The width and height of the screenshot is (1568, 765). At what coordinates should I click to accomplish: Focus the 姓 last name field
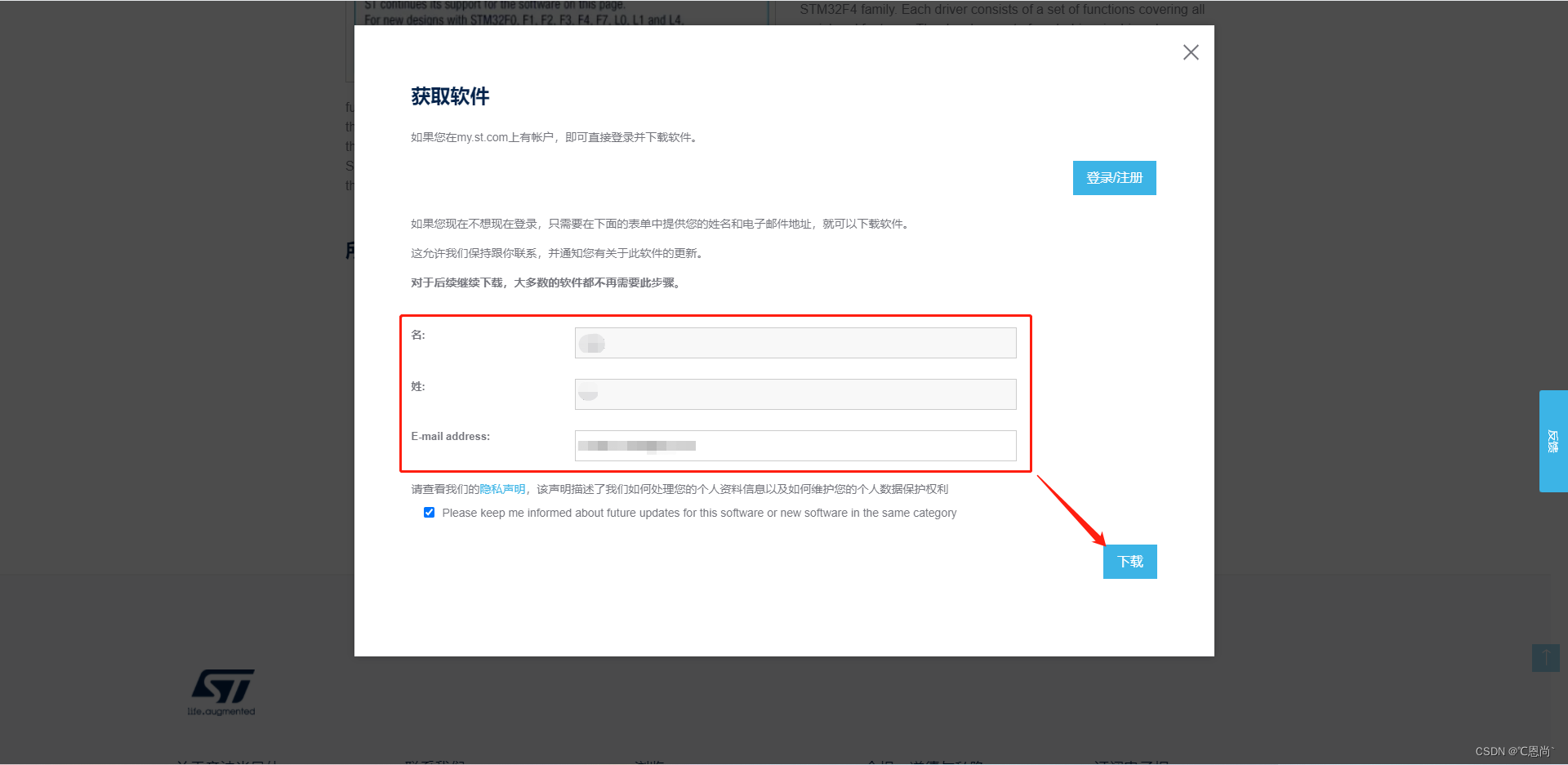tap(795, 394)
